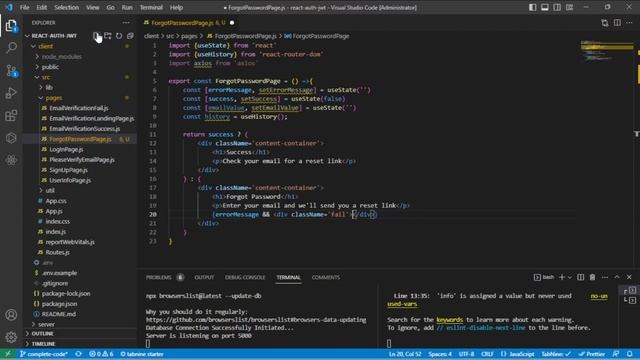Open the Source Control view
Screen dimensions: 640x360
[x=11, y=71]
